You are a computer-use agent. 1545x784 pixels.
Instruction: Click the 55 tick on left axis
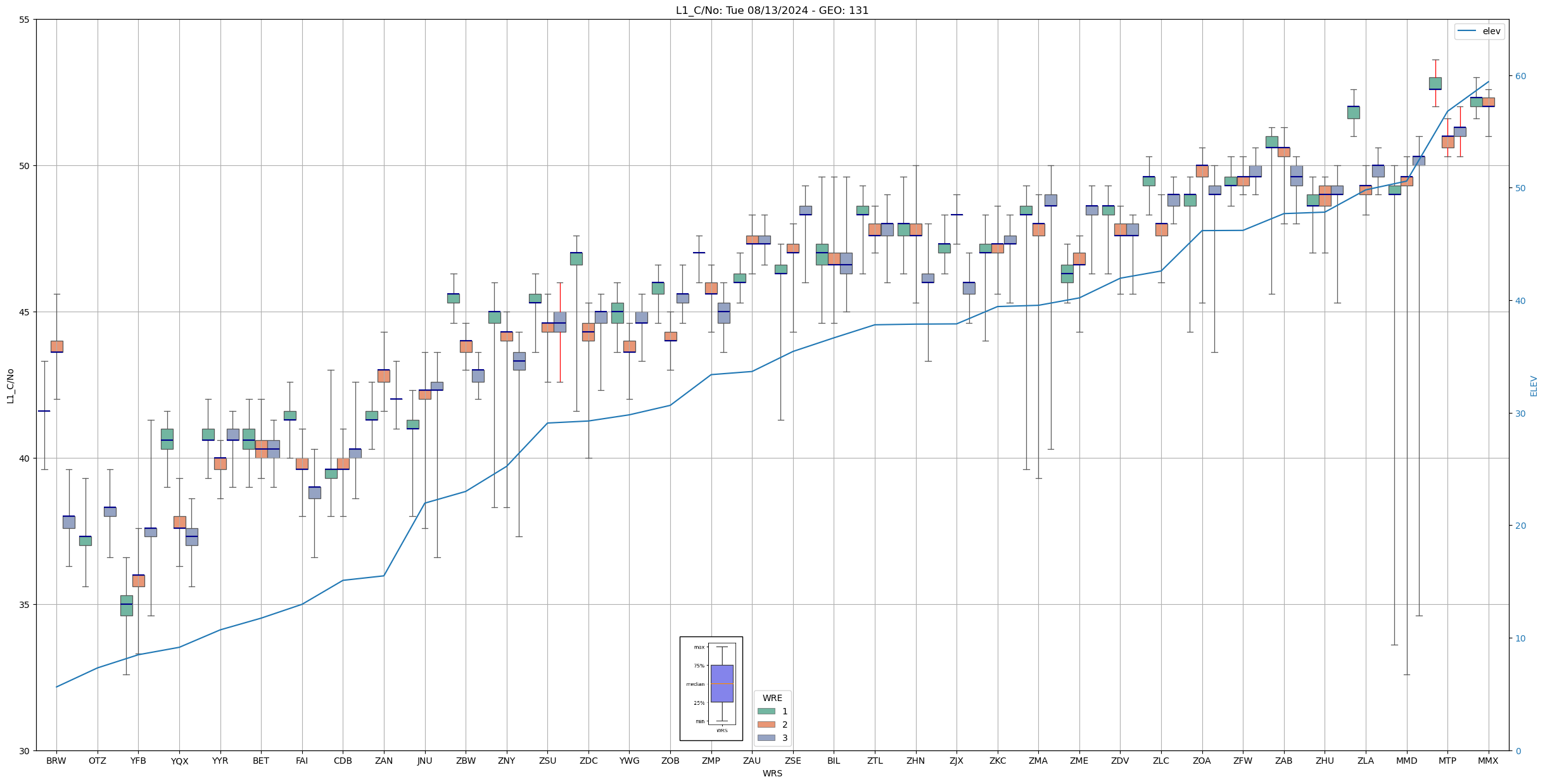25,20
